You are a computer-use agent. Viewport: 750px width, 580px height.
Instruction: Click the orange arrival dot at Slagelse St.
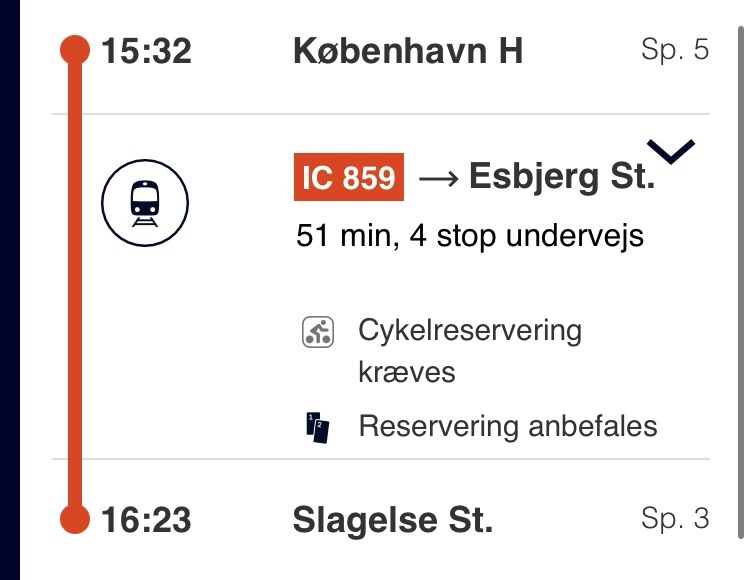[75, 519]
